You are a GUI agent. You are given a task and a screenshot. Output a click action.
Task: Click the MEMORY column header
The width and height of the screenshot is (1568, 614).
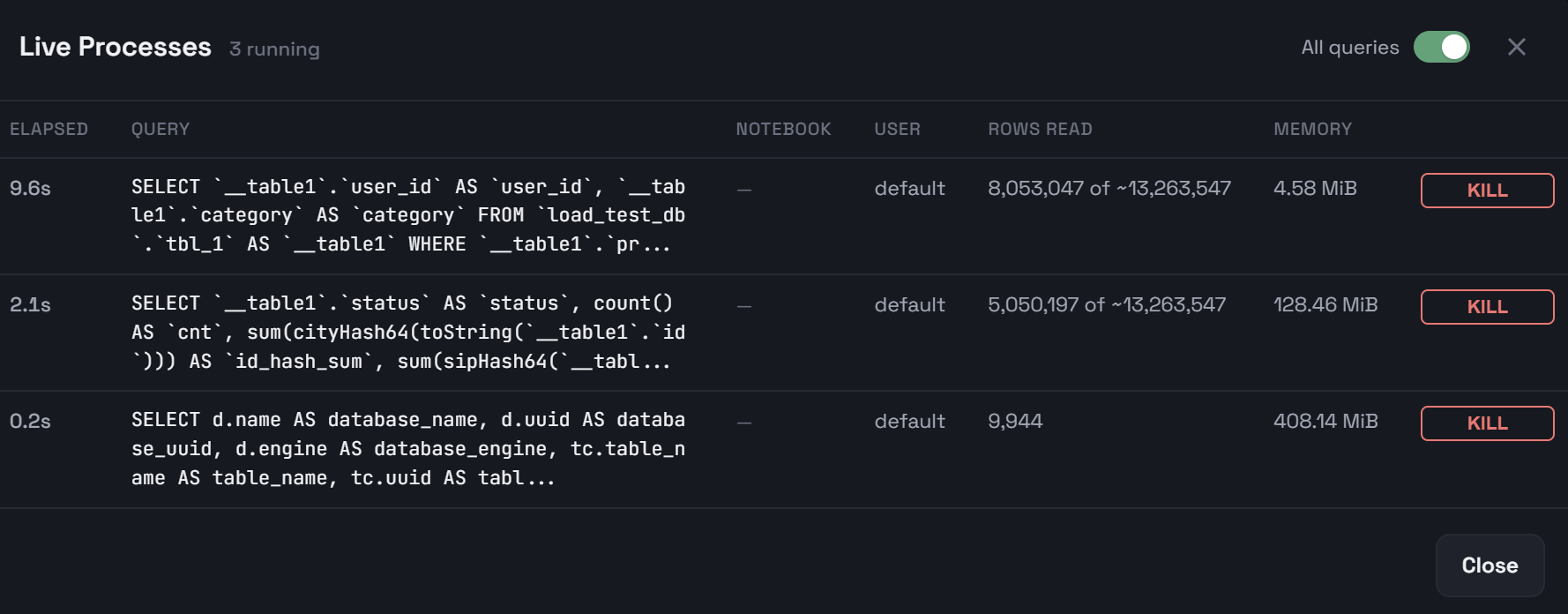[1312, 129]
